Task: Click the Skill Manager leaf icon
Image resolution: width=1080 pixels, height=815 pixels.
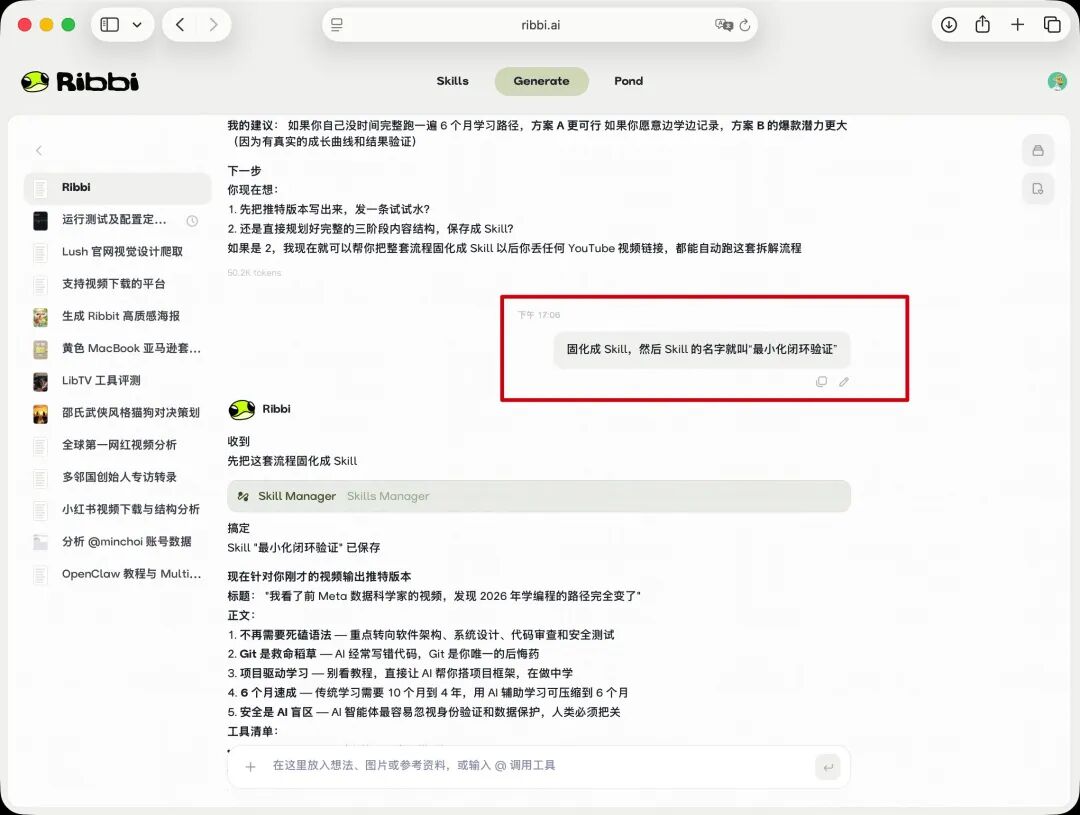Action: [x=245, y=495]
